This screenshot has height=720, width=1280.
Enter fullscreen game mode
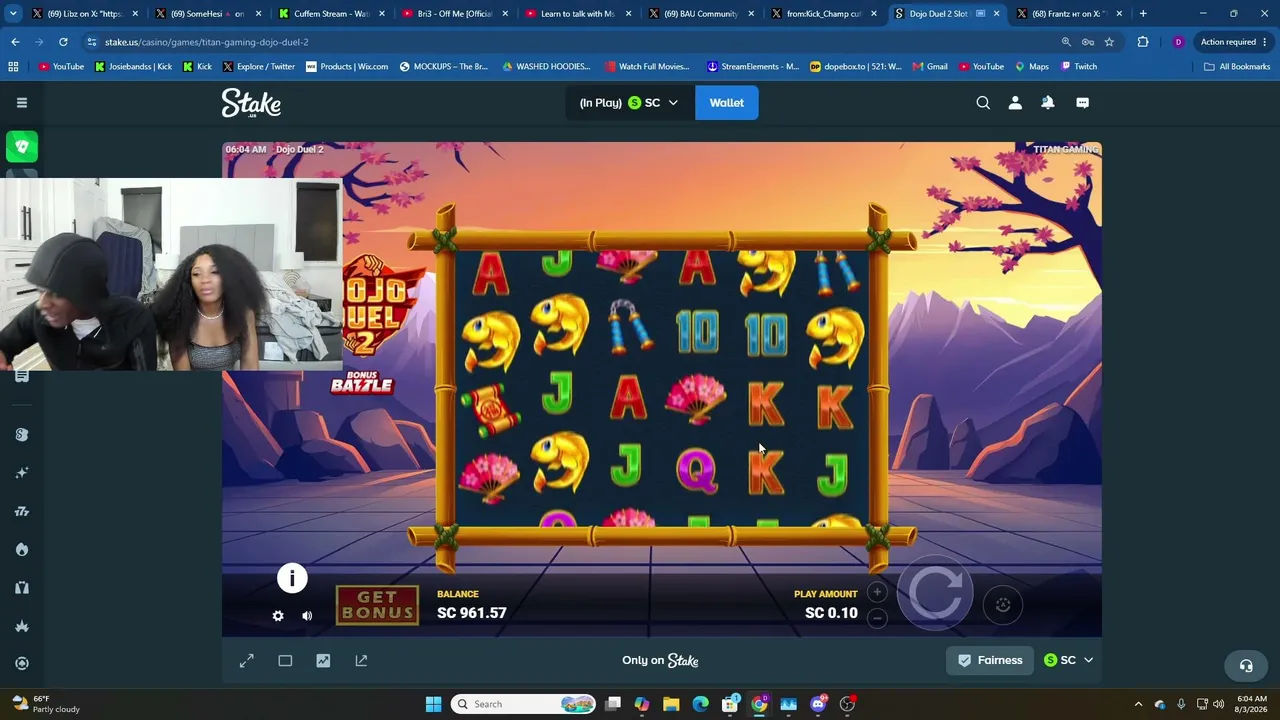click(x=247, y=661)
